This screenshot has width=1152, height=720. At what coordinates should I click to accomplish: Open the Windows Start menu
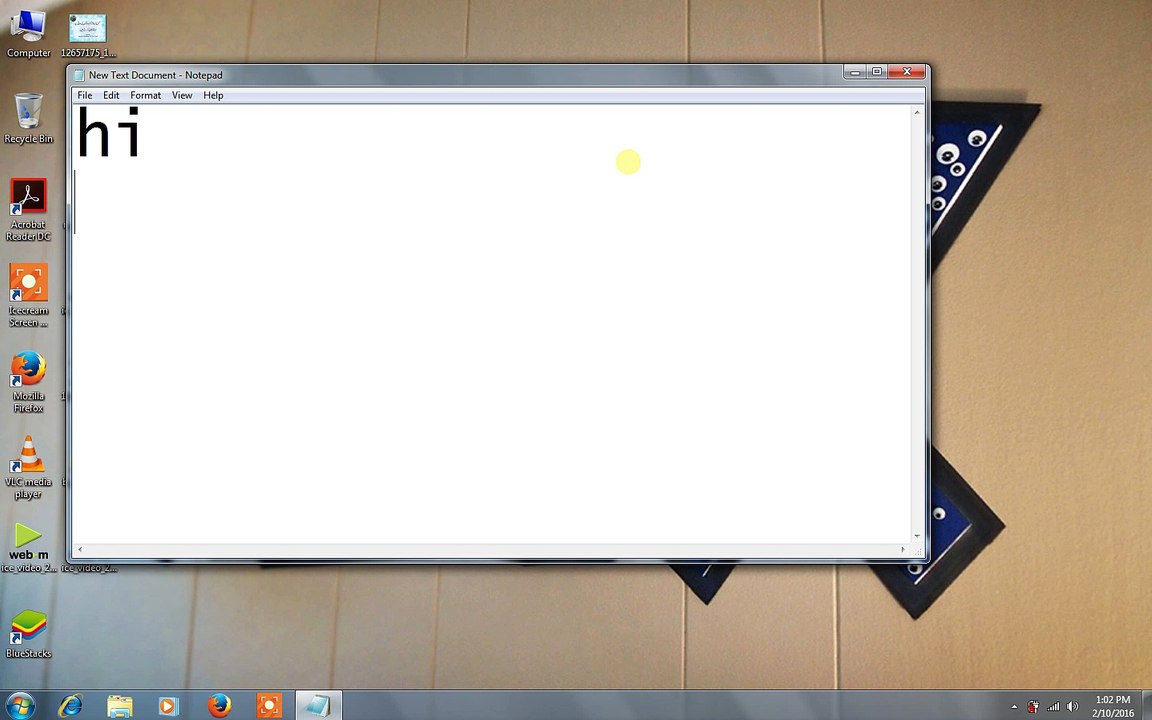point(20,705)
